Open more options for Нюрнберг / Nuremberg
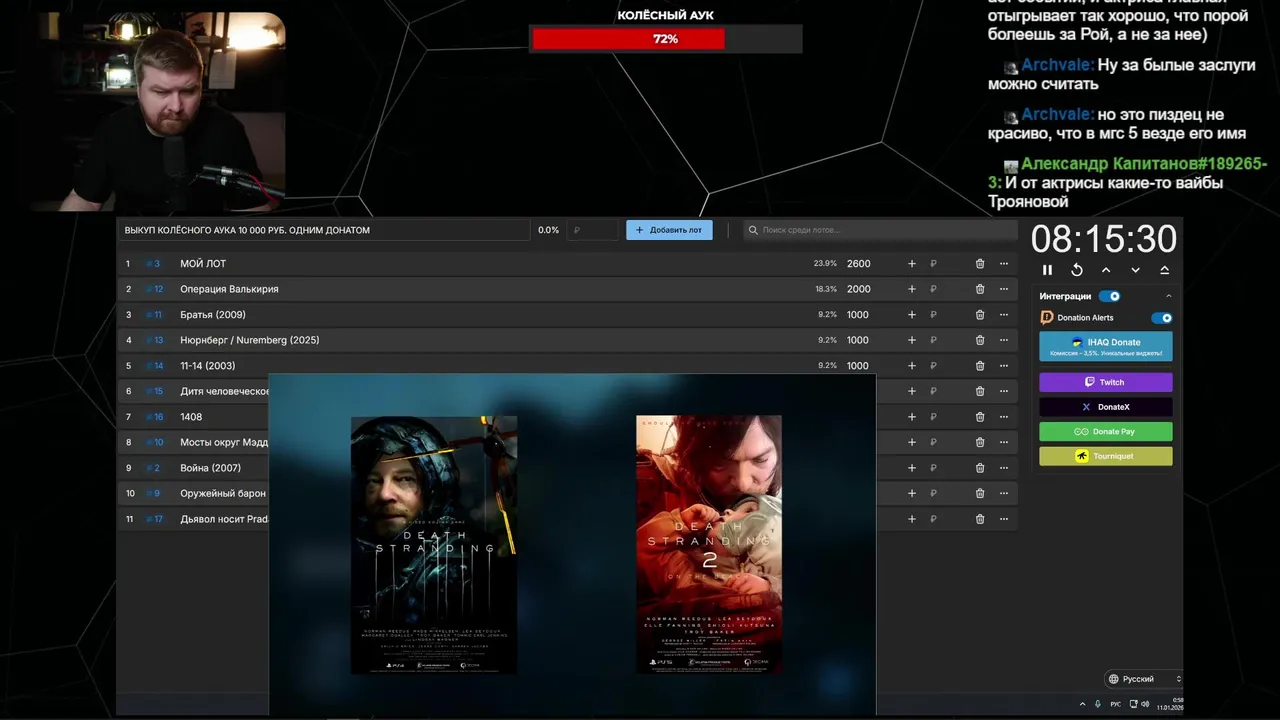Screen dimensions: 1280x720 (1004, 340)
